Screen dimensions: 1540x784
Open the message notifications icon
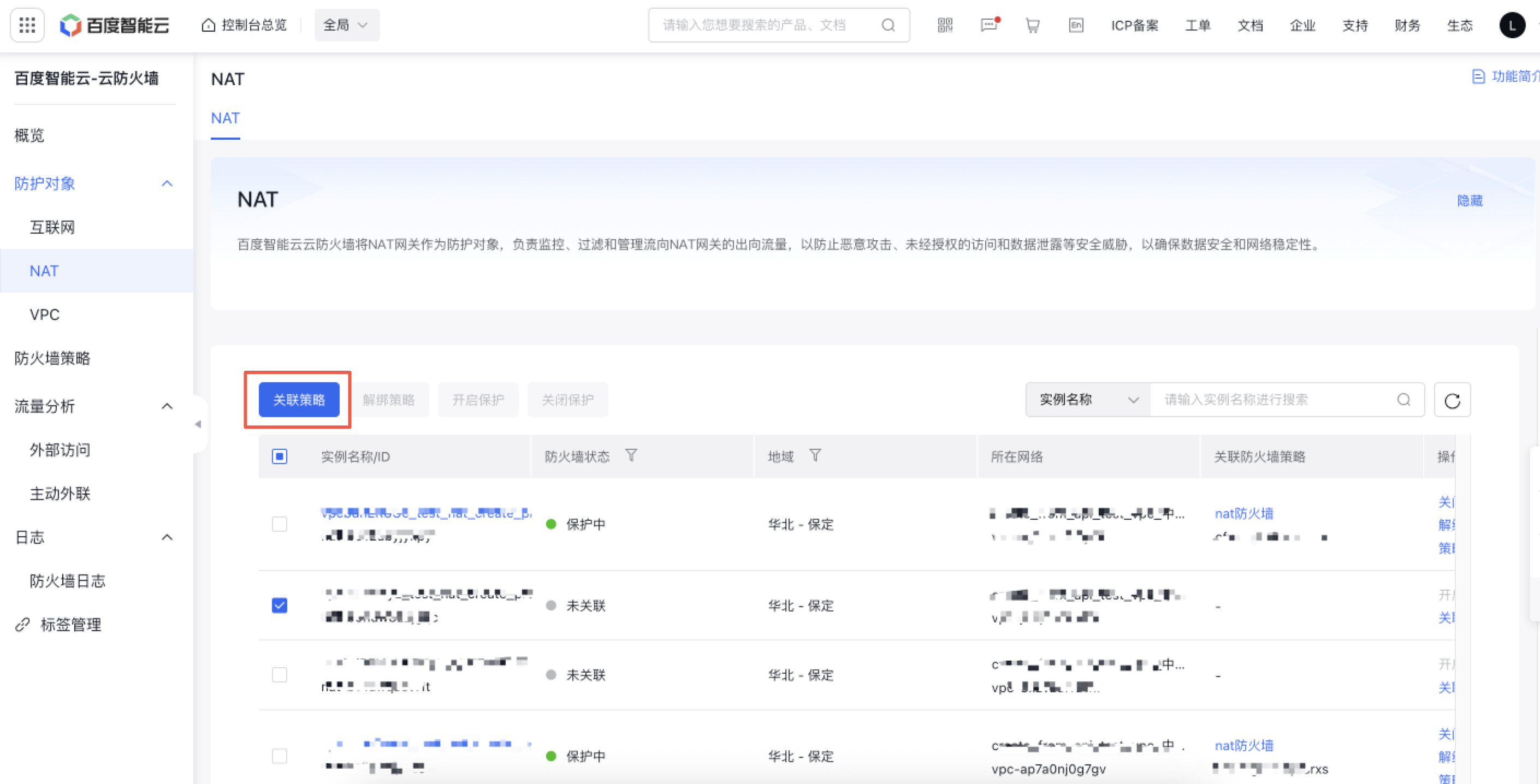click(989, 25)
